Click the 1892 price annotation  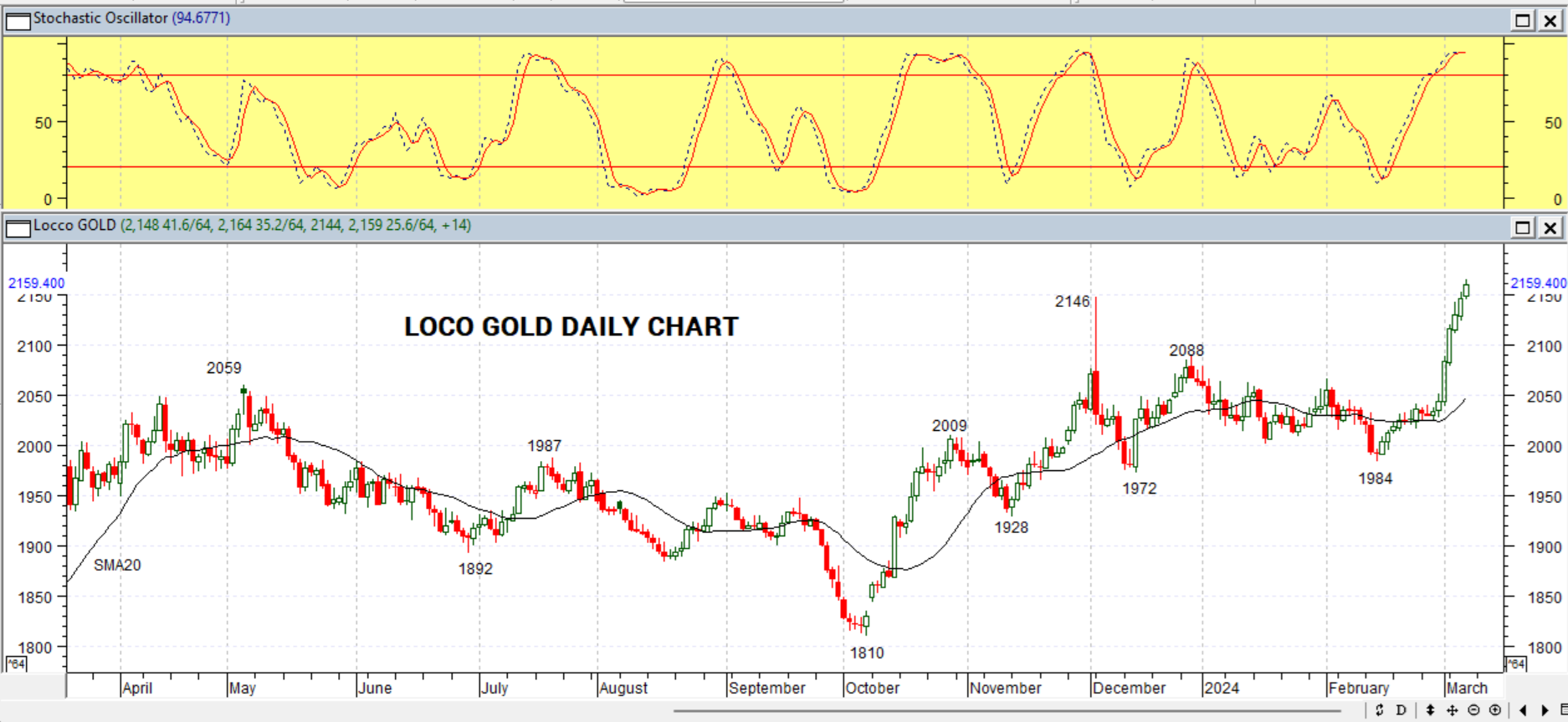coord(475,568)
